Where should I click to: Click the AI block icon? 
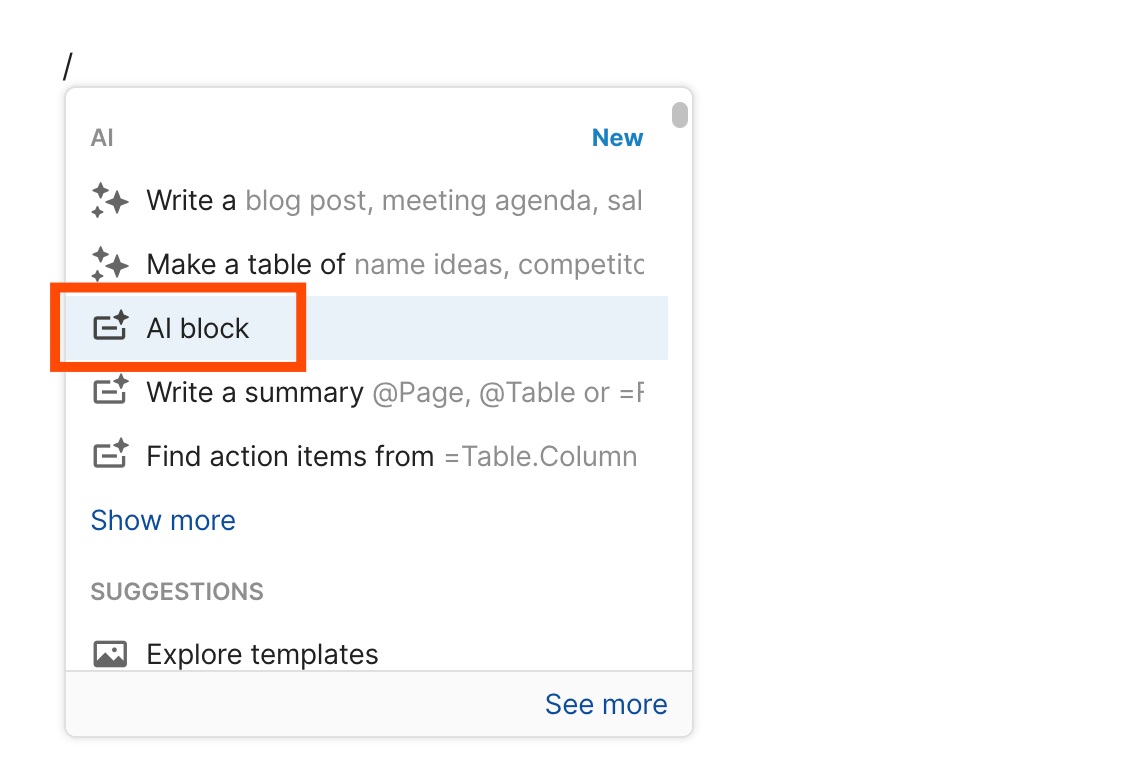pyautogui.click(x=110, y=328)
